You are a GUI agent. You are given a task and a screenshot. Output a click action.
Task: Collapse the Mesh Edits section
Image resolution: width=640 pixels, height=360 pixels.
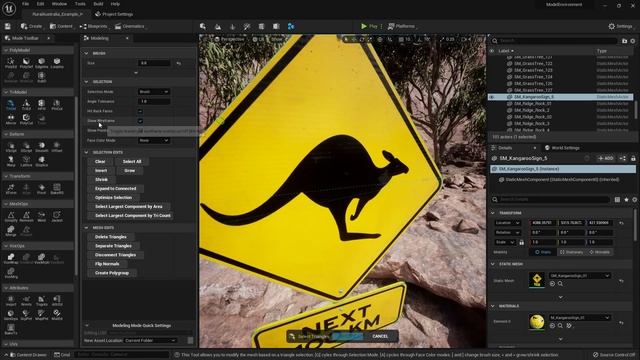pyautogui.click(x=86, y=228)
